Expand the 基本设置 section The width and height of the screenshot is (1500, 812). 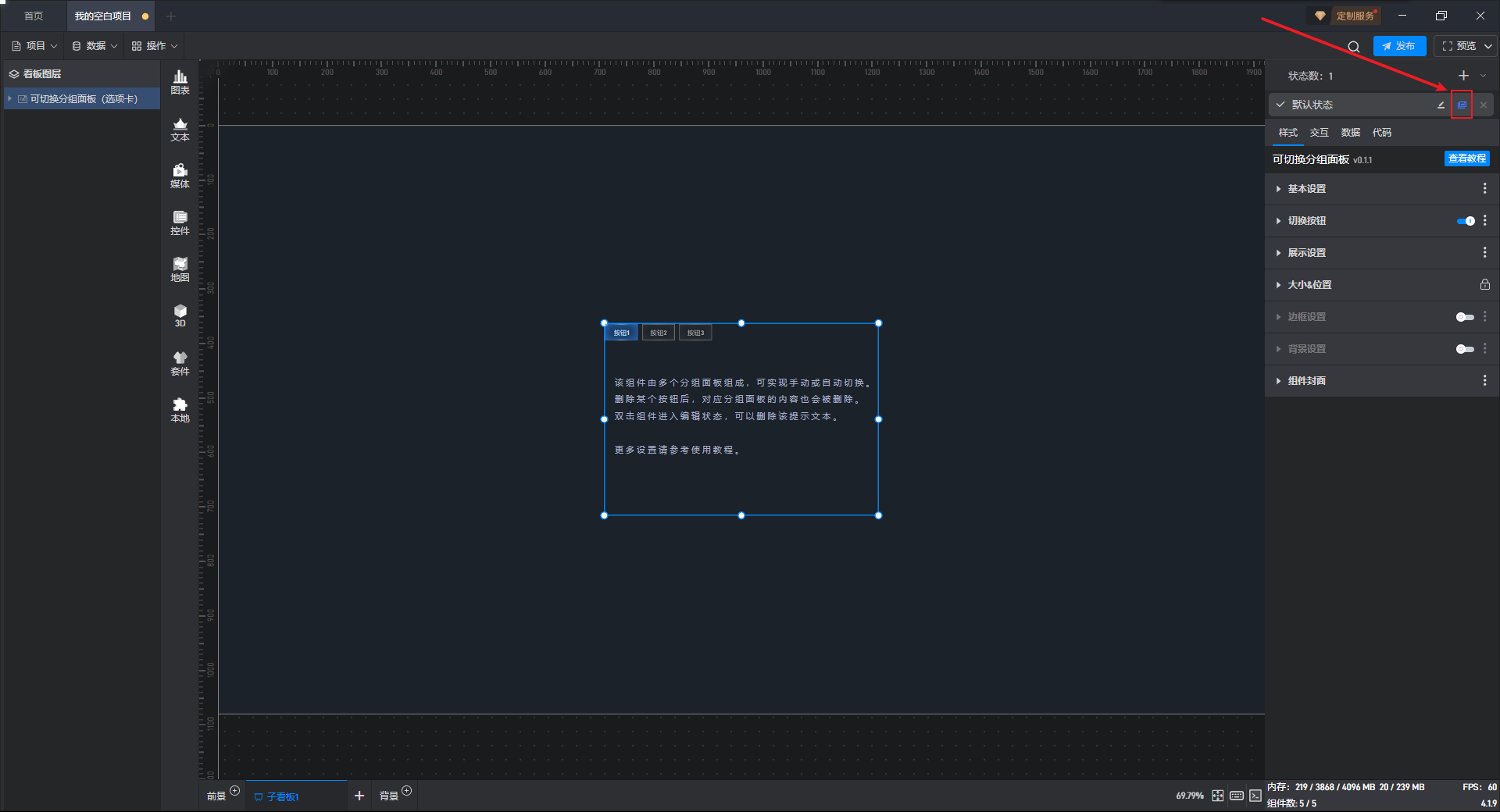(1306, 189)
